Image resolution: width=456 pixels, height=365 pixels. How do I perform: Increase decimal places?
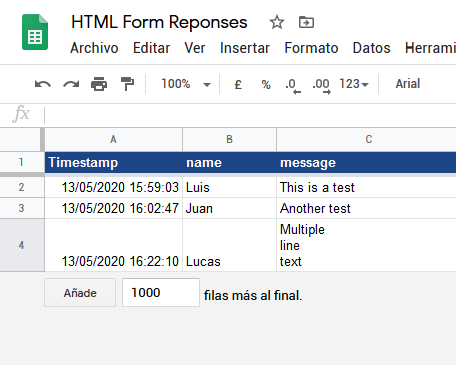pyautogui.click(x=321, y=86)
